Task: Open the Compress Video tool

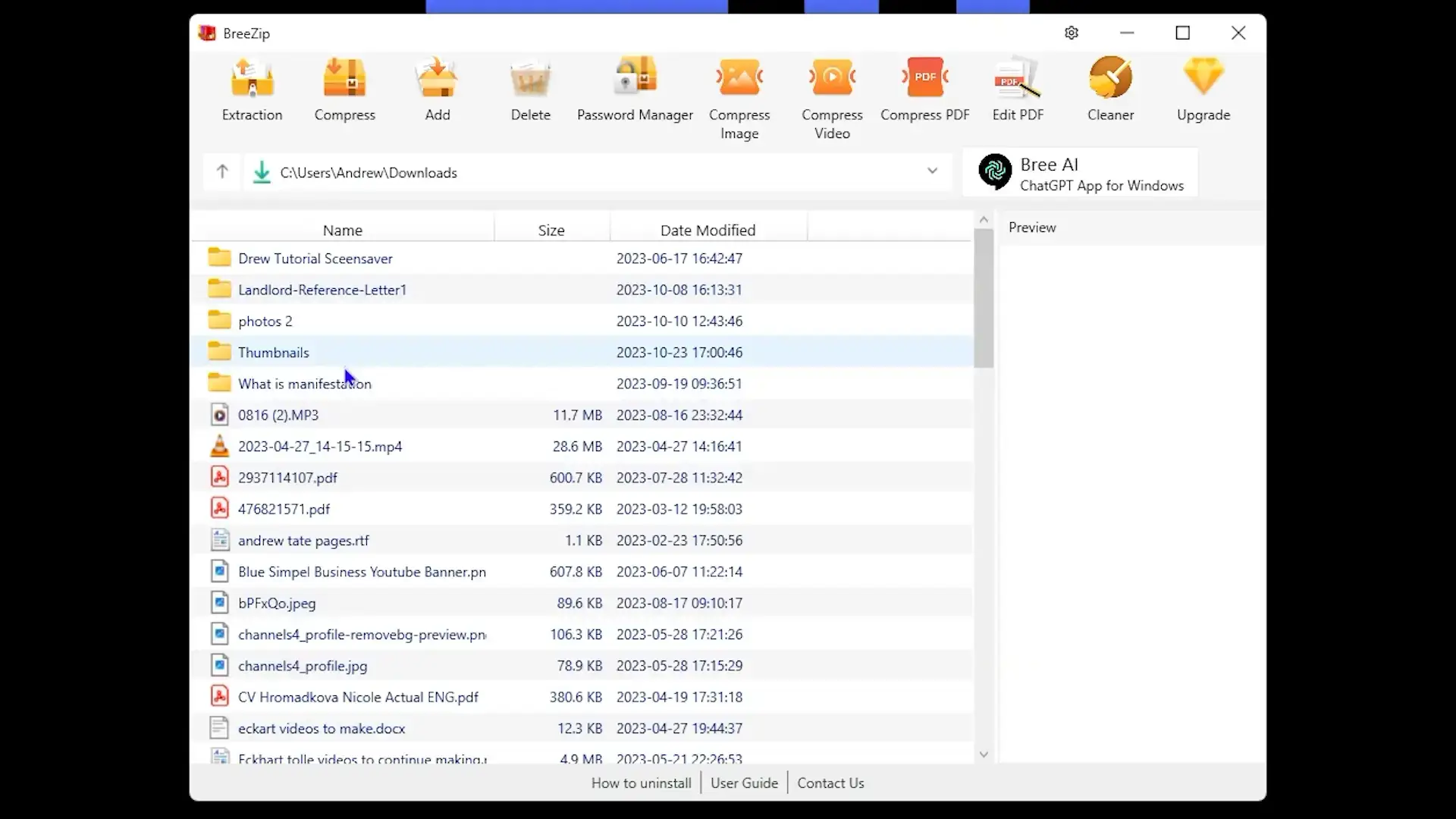Action: [832, 83]
